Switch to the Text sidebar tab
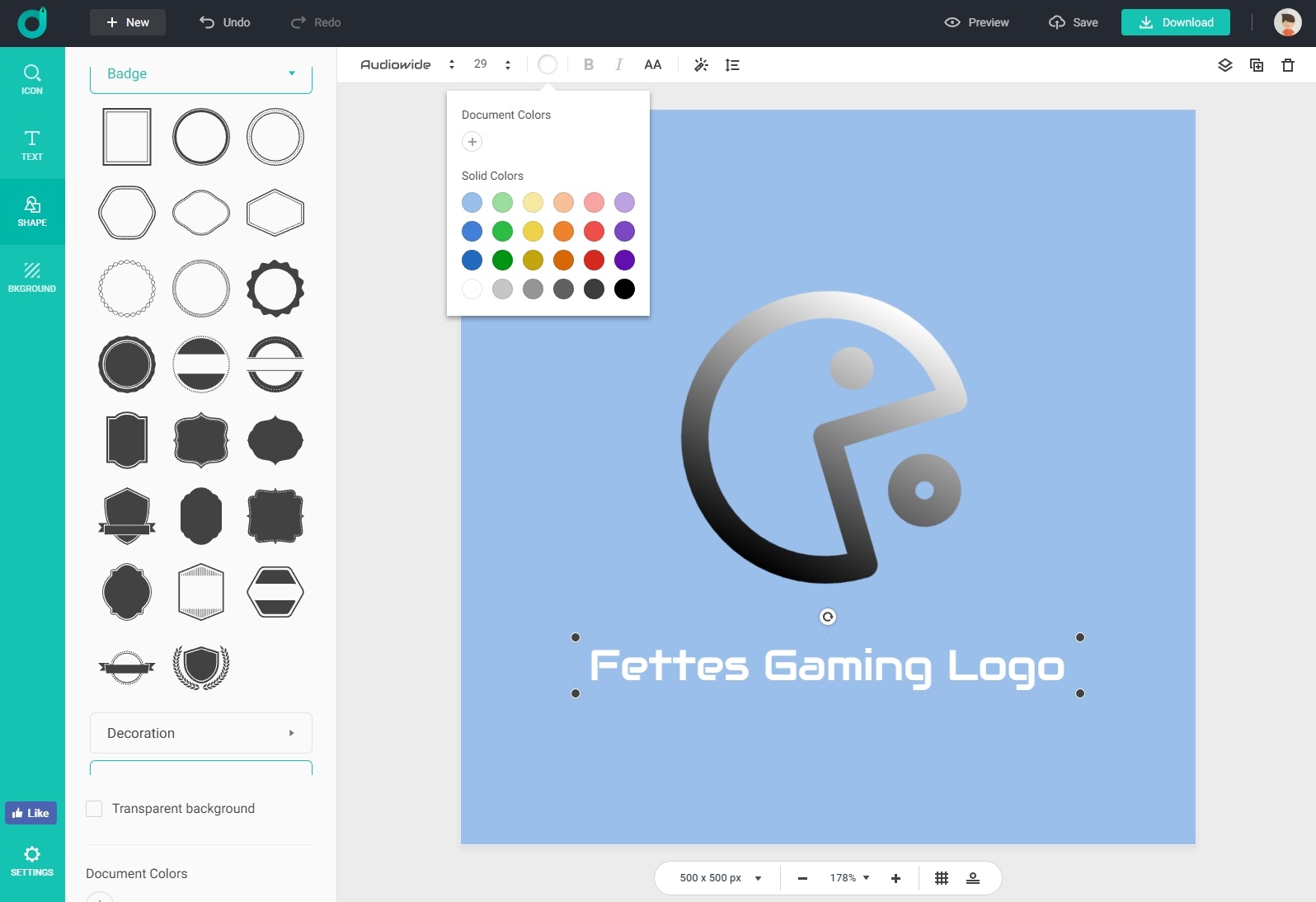The image size is (1316, 902). (x=32, y=145)
